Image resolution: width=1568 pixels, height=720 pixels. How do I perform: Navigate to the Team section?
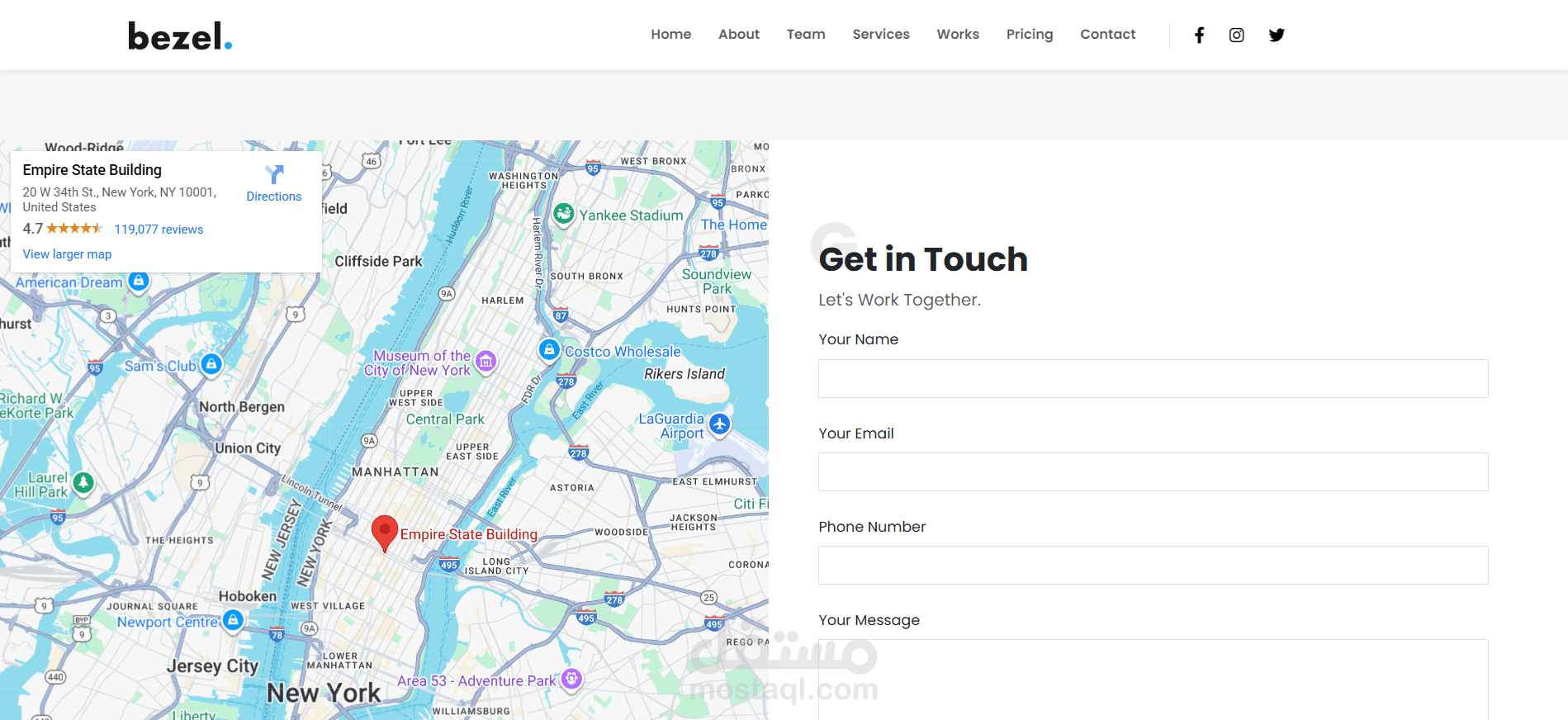click(806, 34)
